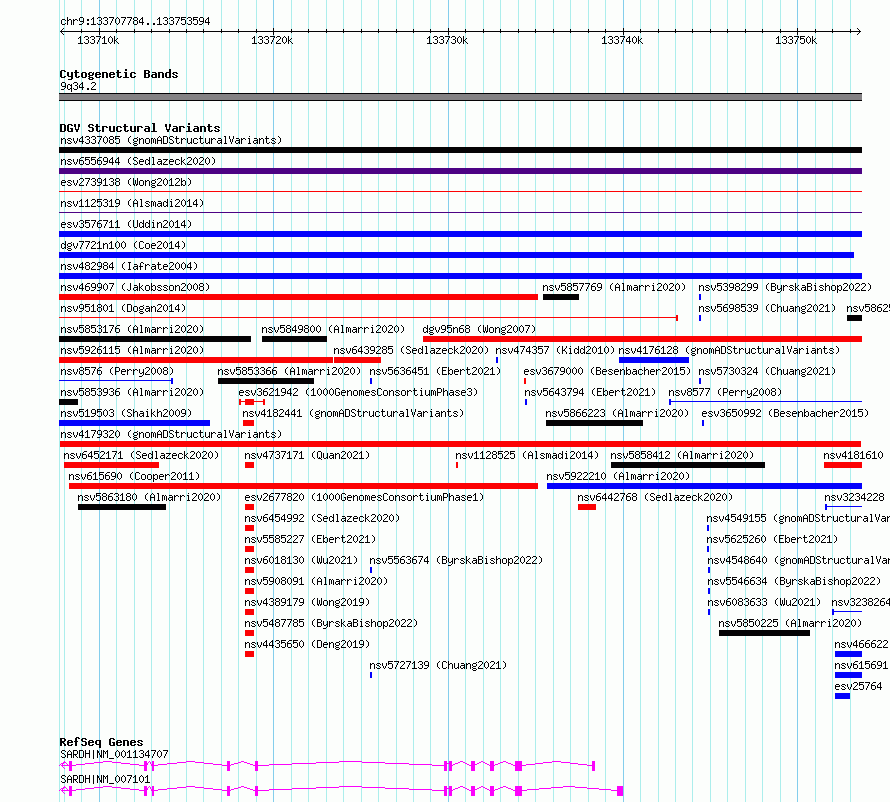
Task: Click the 133730k position on the ruler
Action: coord(447,40)
